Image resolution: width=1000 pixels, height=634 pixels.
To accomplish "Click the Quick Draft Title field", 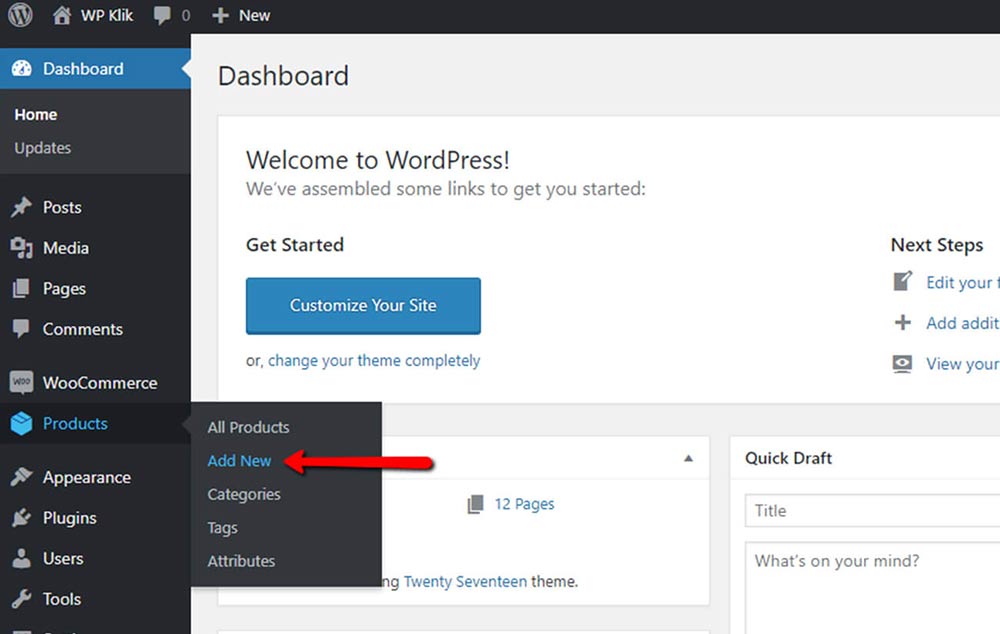I will (872, 510).
